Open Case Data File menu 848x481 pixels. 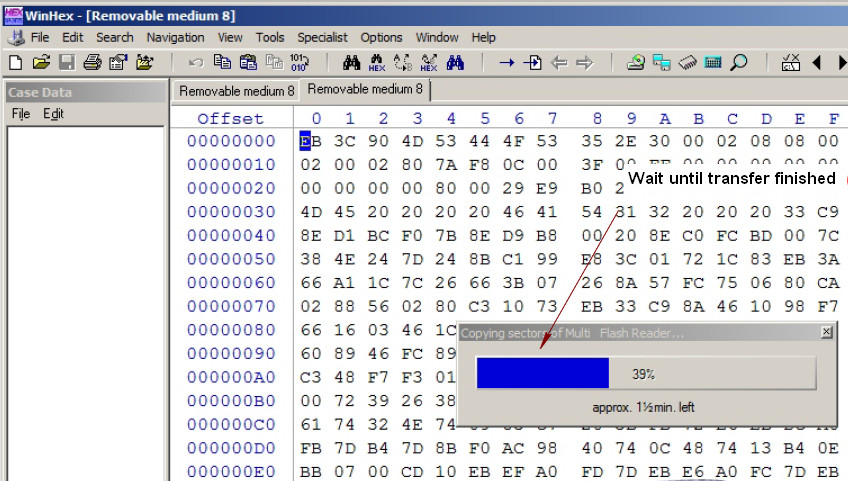tap(21, 114)
